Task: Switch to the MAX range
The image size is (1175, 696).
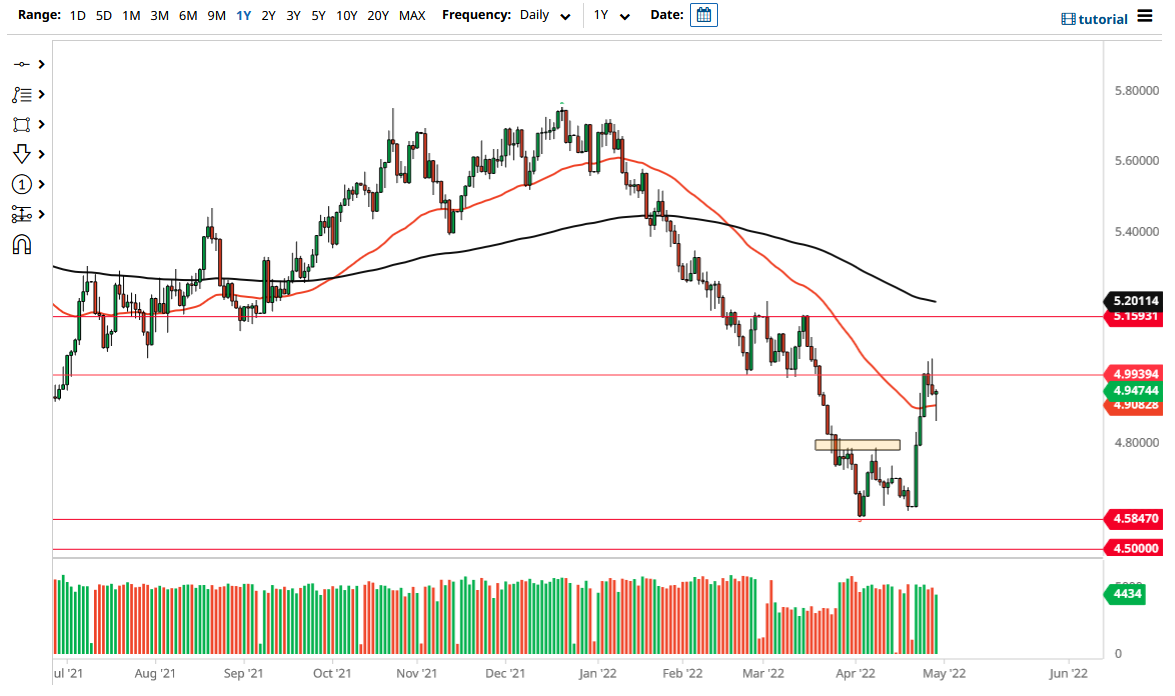Action: (412, 15)
